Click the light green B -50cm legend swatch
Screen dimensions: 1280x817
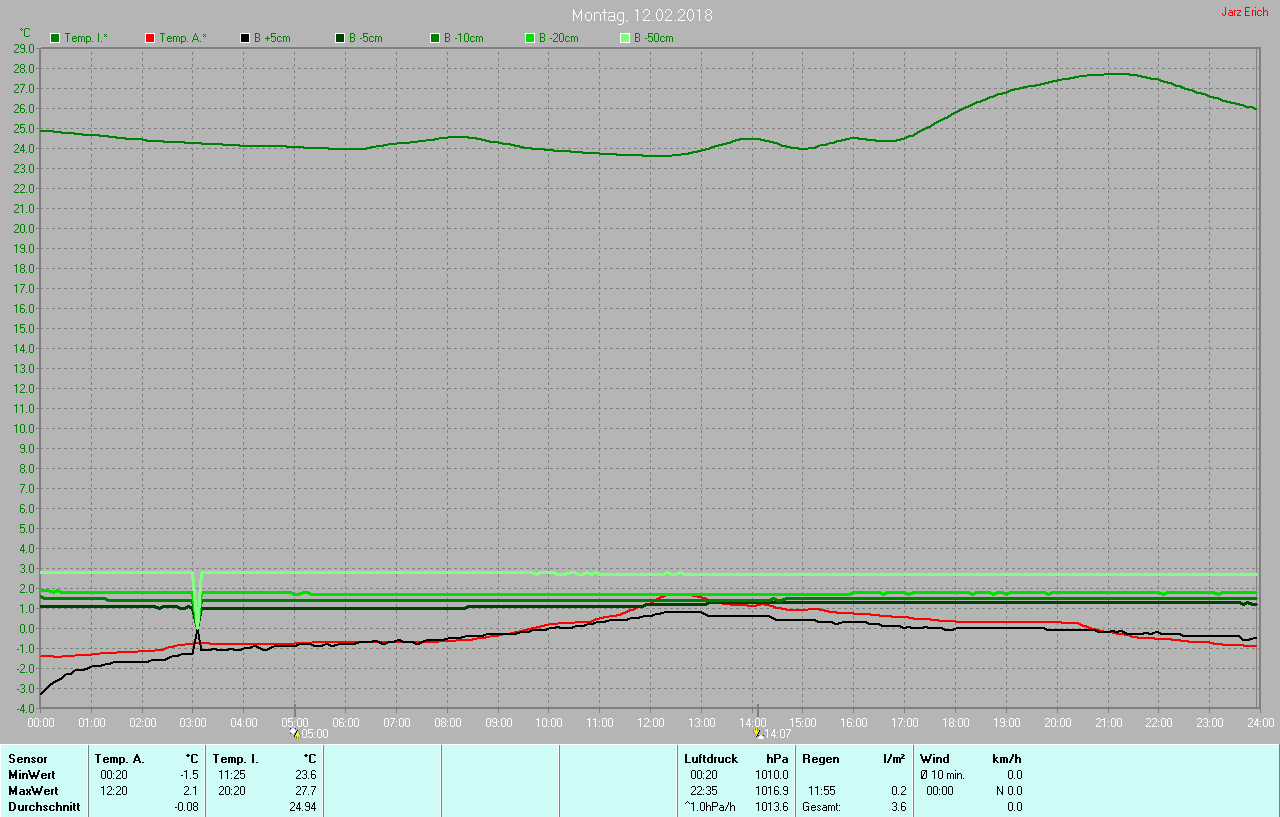625,38
